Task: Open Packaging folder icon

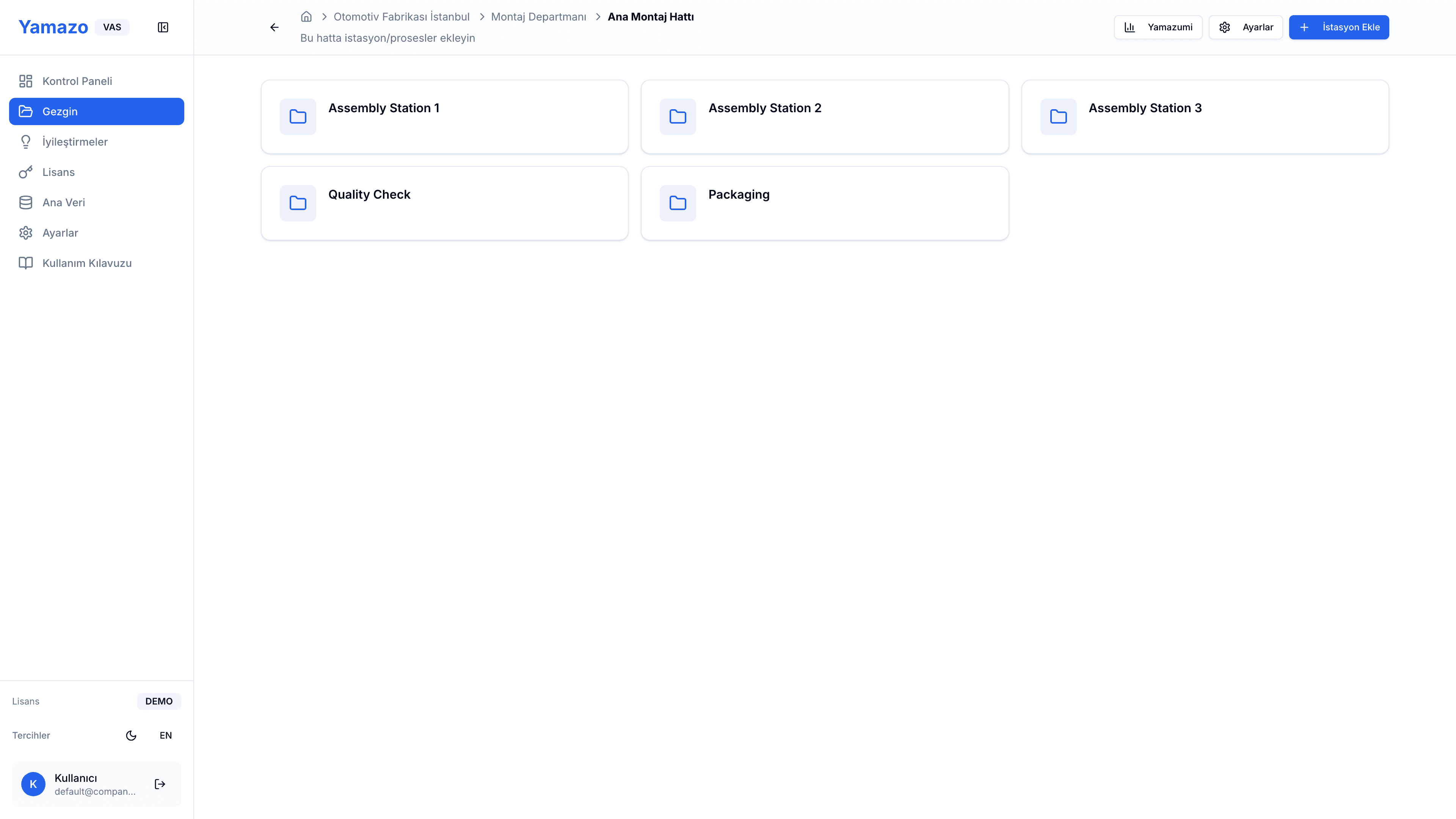Action: click(x=678, y=203)
